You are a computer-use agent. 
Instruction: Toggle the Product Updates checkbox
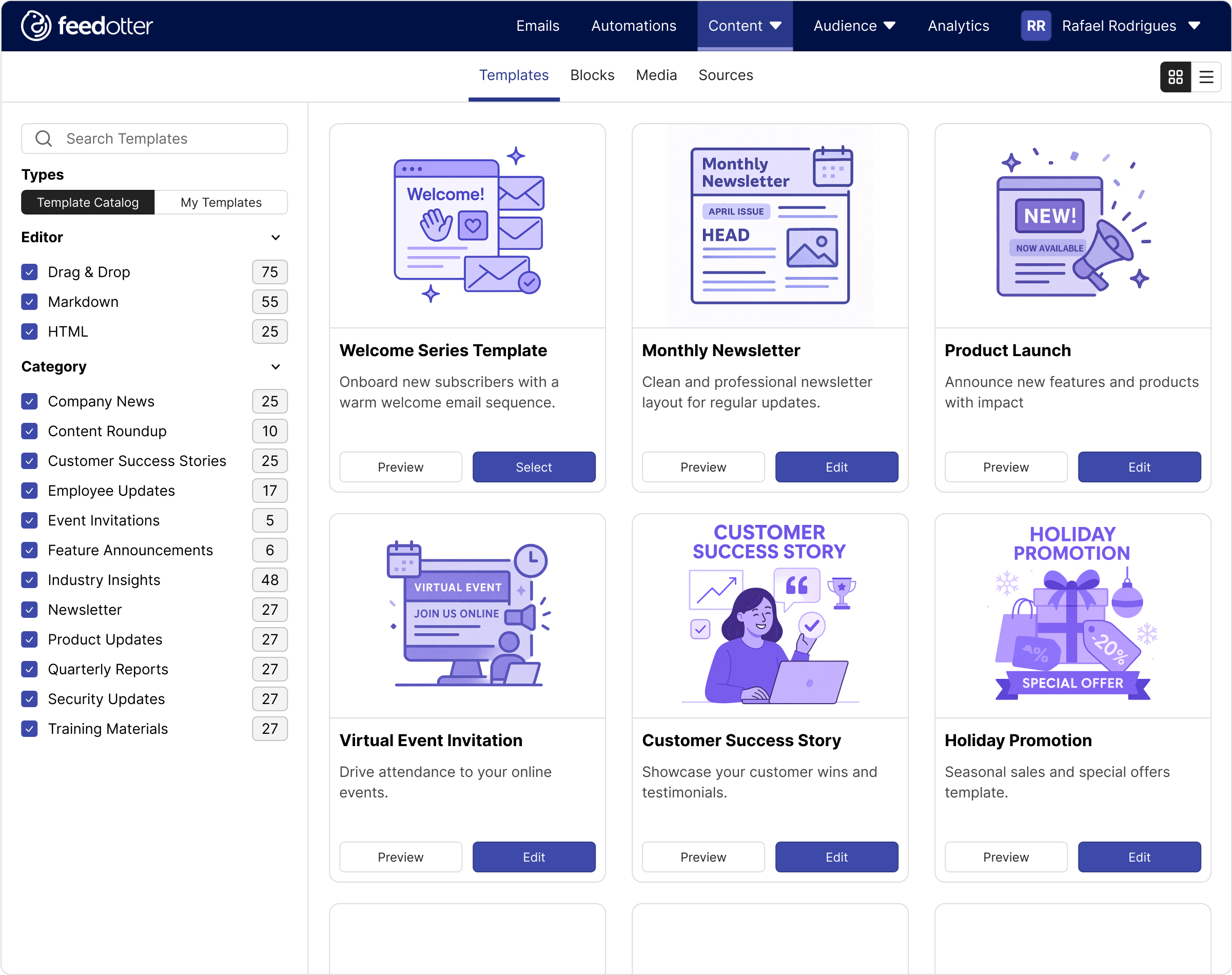30,639
